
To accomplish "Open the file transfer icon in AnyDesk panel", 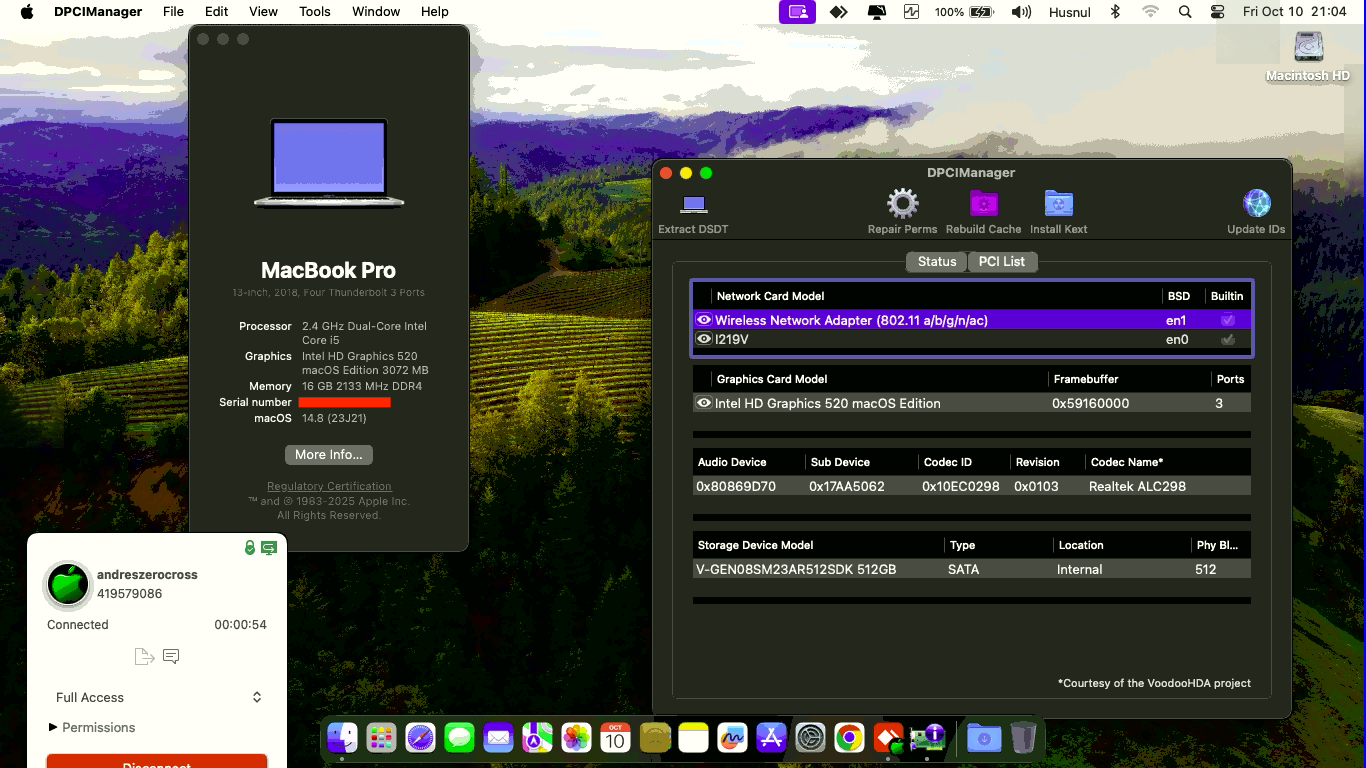I will (144, 656).
